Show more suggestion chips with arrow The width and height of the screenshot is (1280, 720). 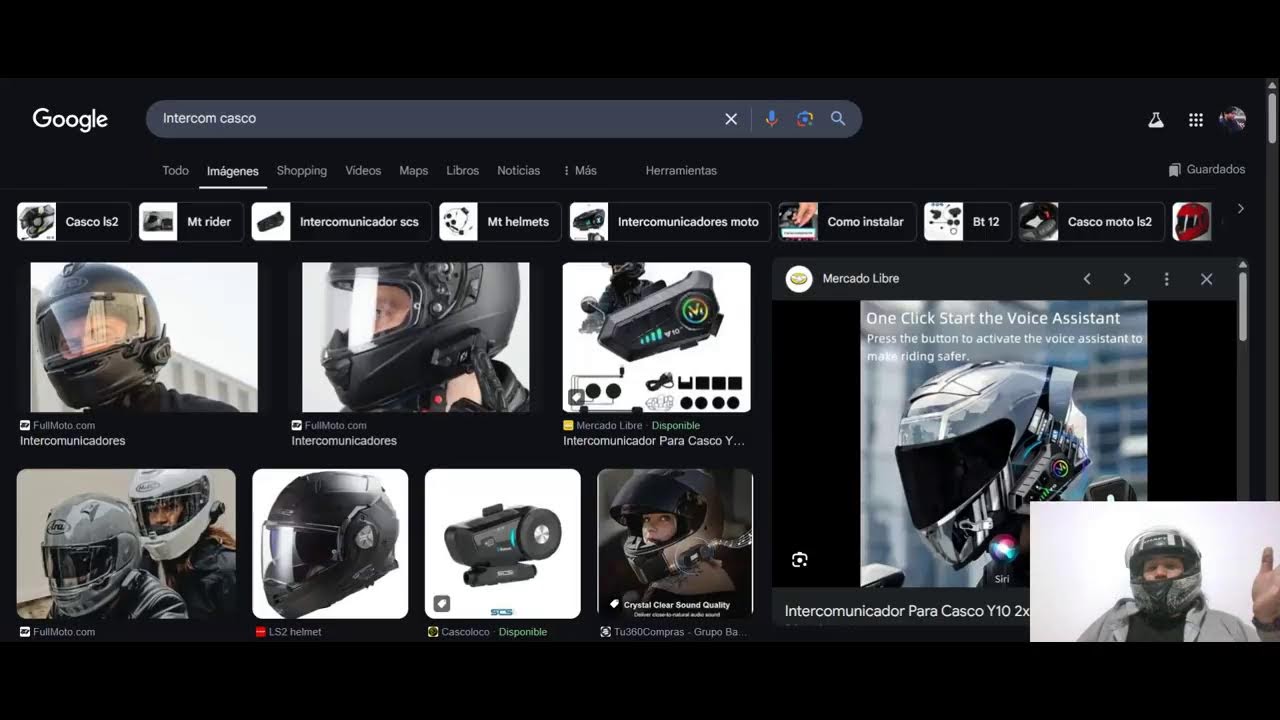click(x=1241, y=209)
